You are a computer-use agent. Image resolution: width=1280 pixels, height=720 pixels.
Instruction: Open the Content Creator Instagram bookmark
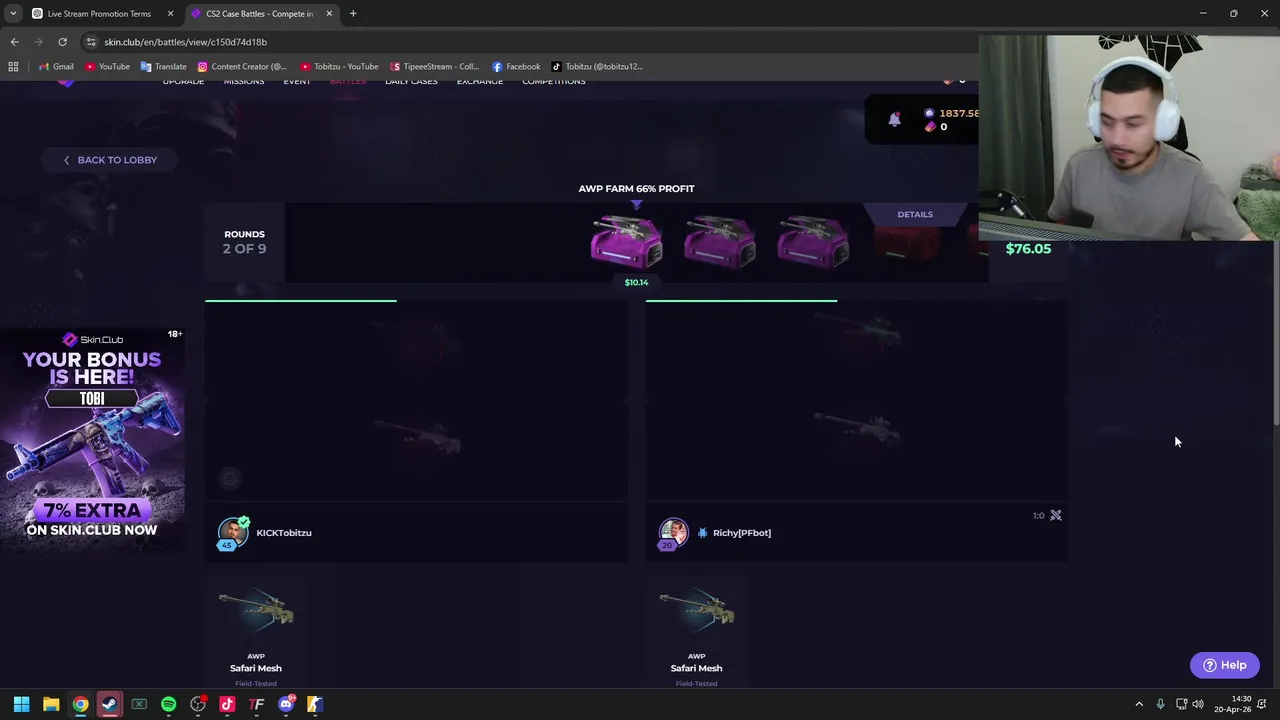point(242,66)
